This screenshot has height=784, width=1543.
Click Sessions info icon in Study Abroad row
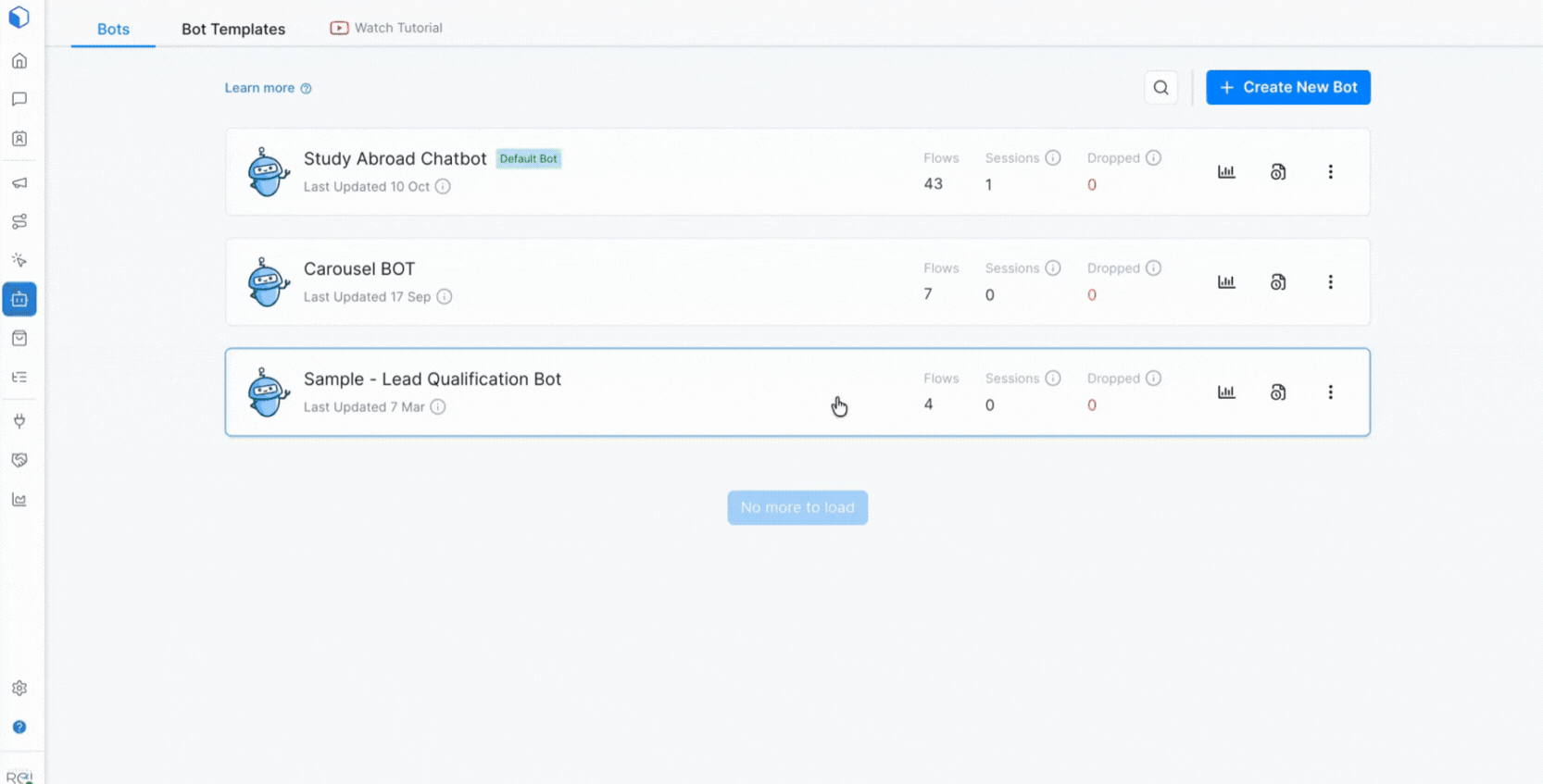click(x=1053, y=157)
